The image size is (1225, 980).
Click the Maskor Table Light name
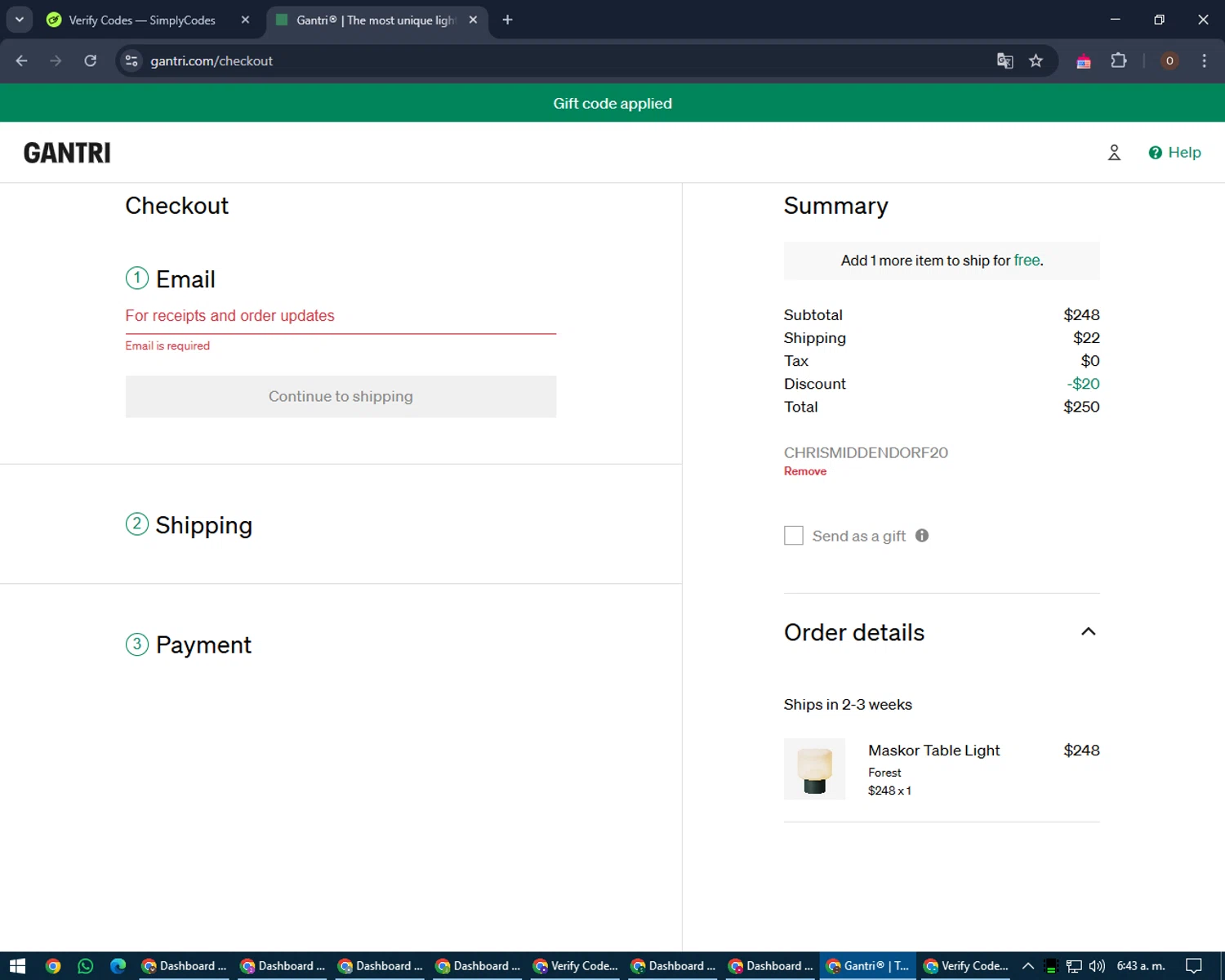933,751
